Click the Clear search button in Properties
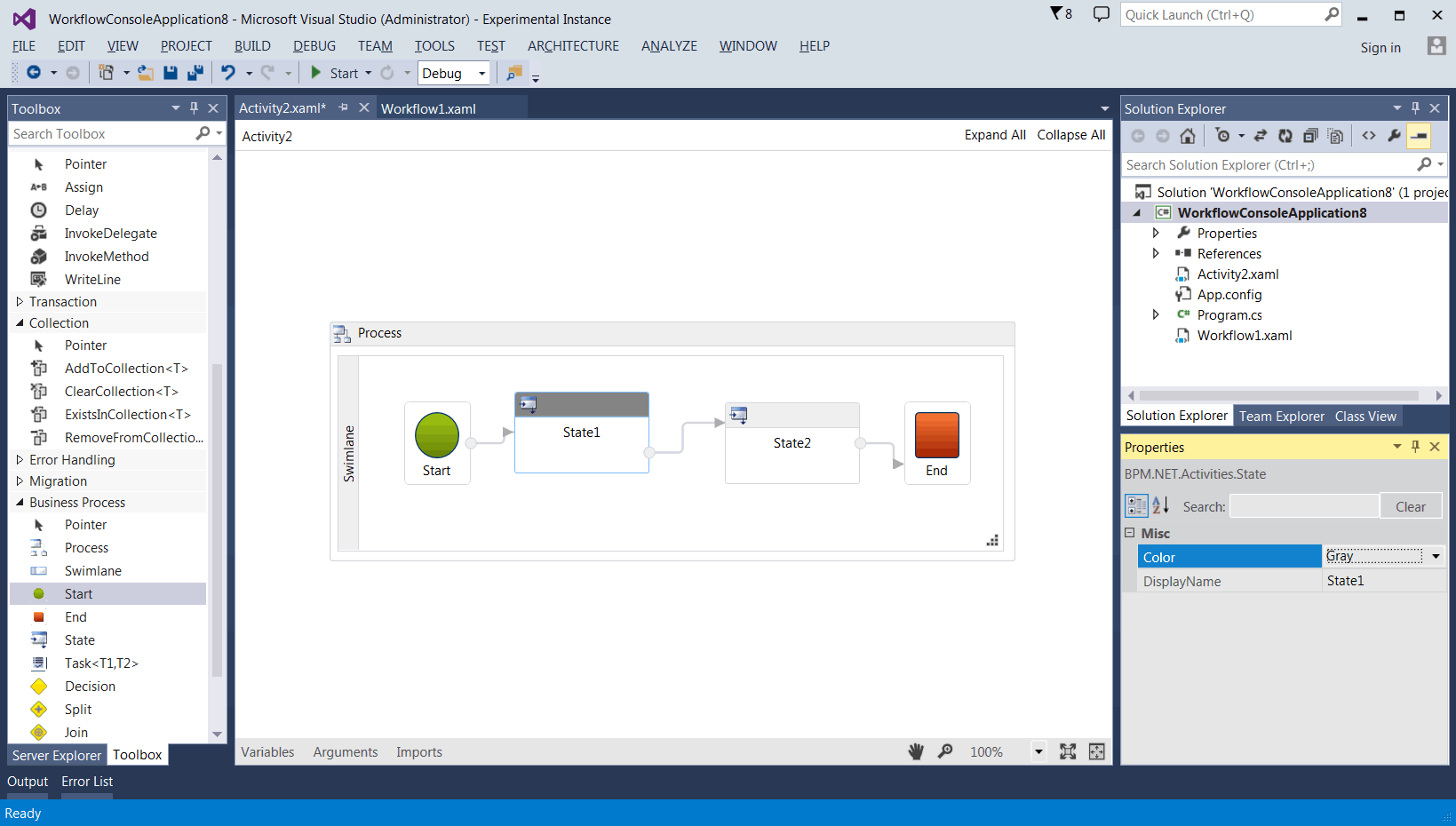This screenshot has width=1456, height=826. coord(1411,506)
